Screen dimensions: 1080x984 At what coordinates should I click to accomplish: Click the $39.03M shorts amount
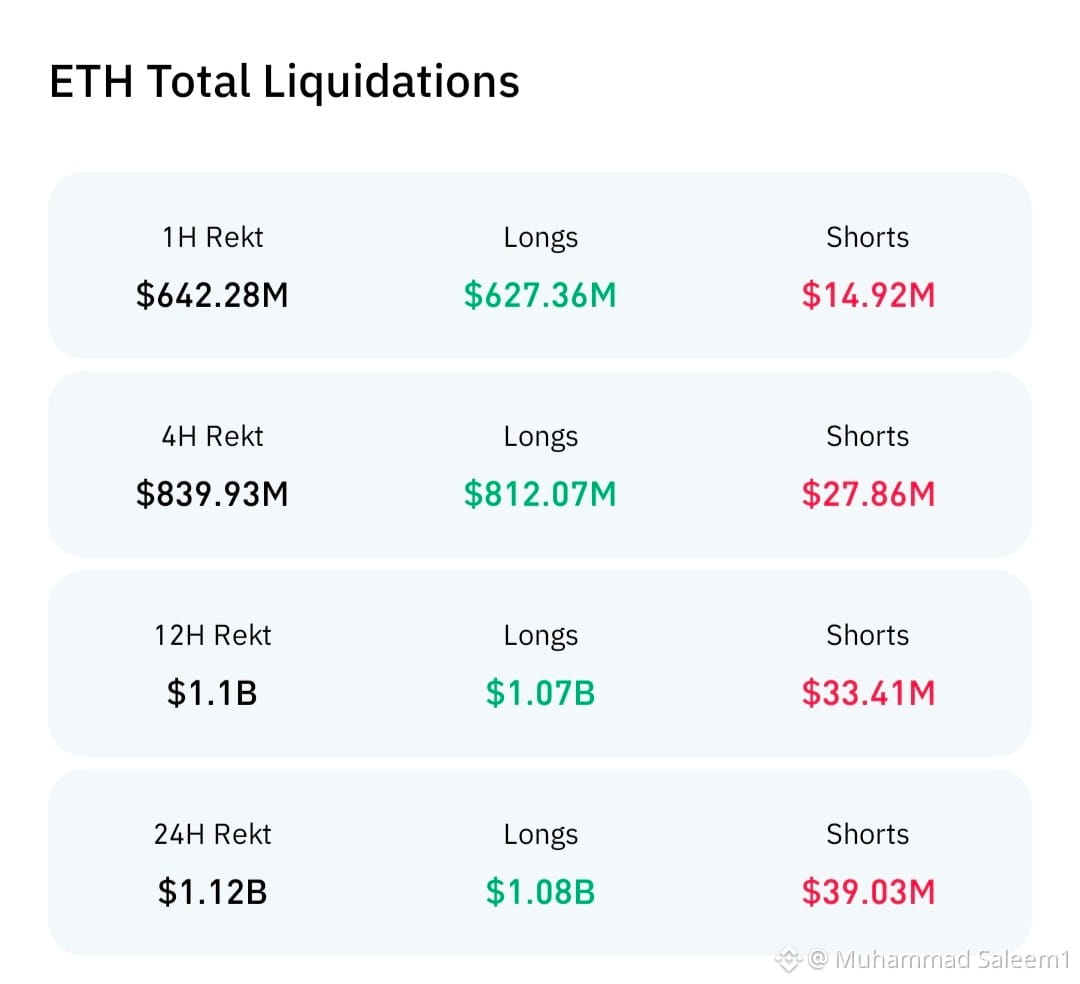(x=868, y=892)
